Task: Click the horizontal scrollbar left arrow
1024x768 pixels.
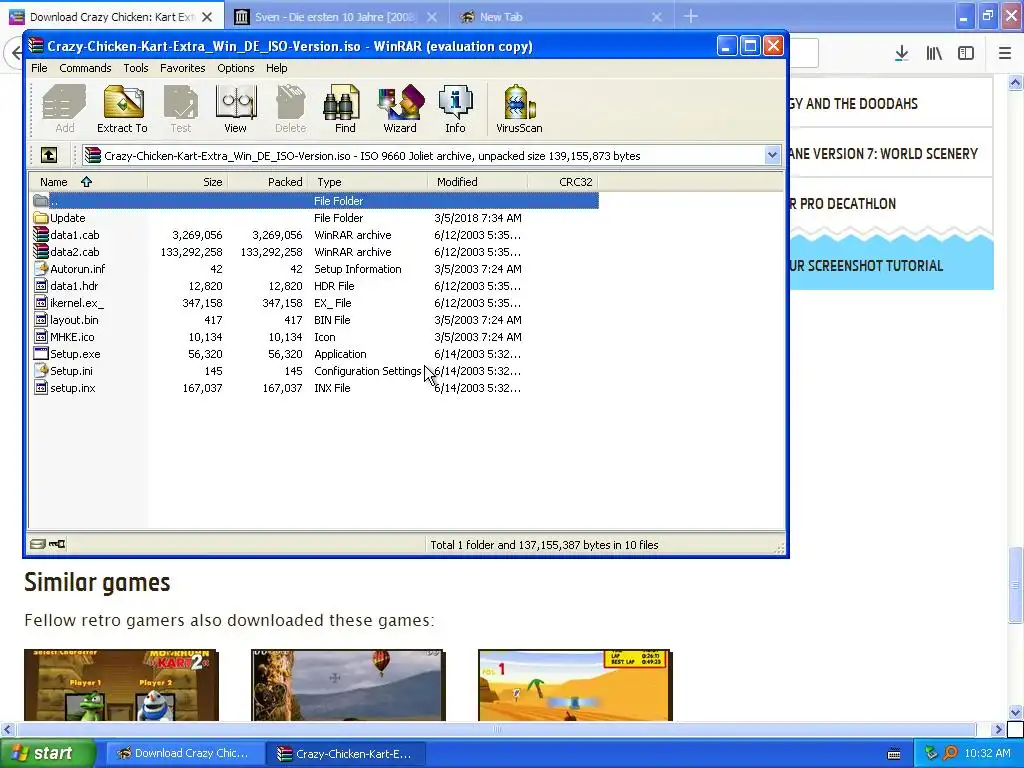Action: tap(7, 729)
